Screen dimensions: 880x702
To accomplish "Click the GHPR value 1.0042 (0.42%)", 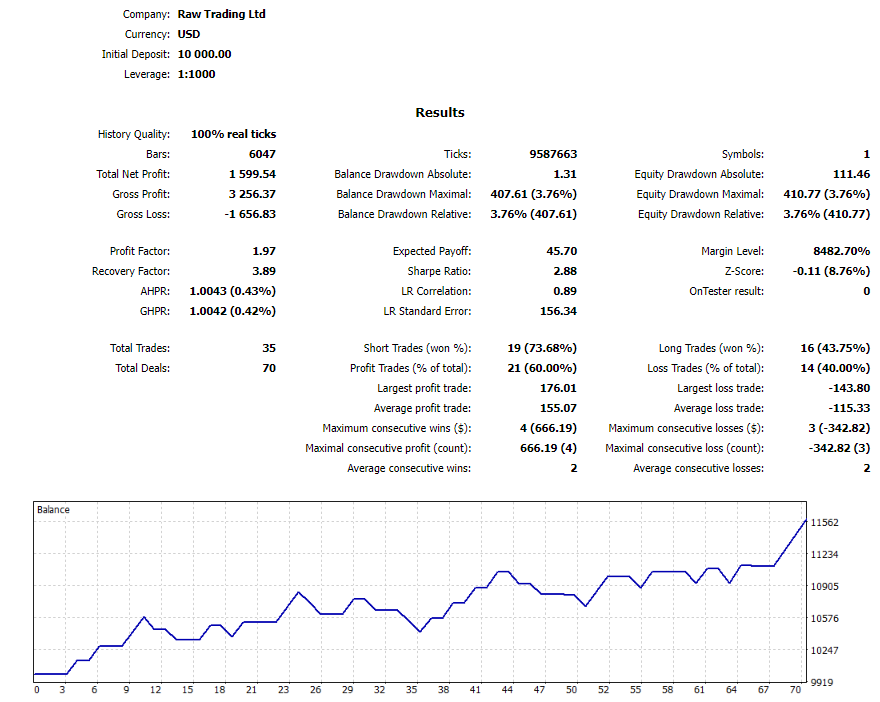I will [x=232, y=311].
